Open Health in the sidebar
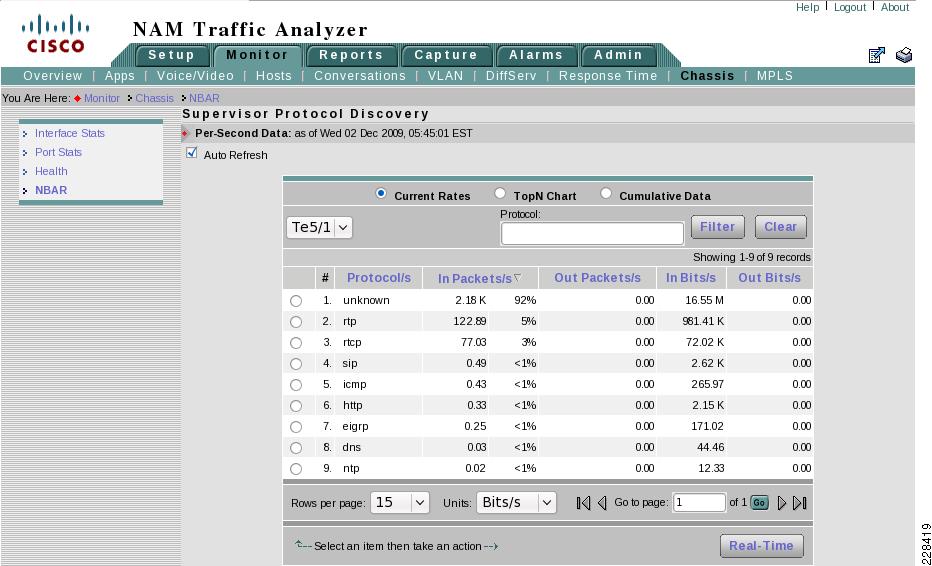The image size is (932, 566). tap(51, 171)
